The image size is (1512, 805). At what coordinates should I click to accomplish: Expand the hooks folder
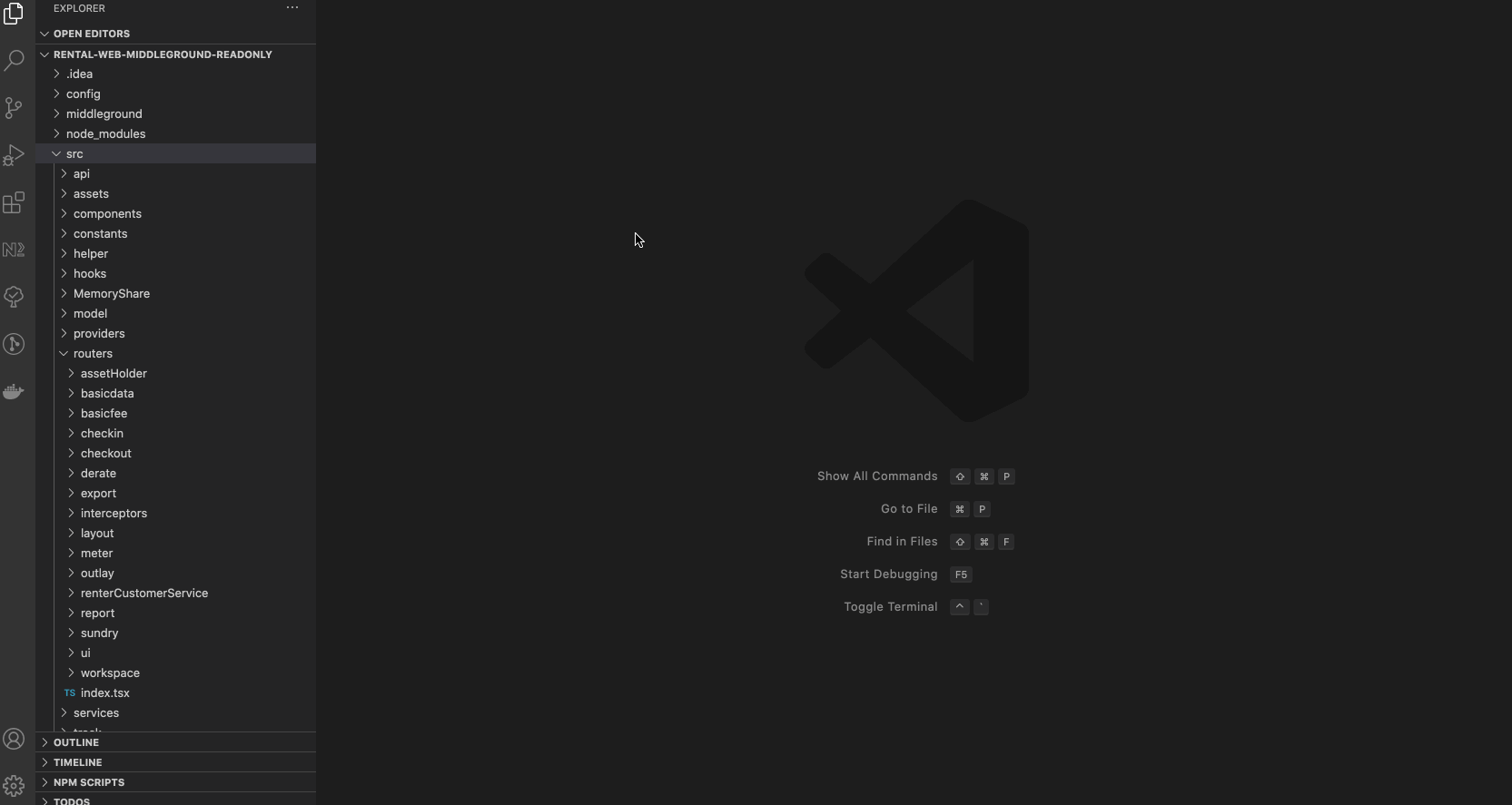[175, 274]
